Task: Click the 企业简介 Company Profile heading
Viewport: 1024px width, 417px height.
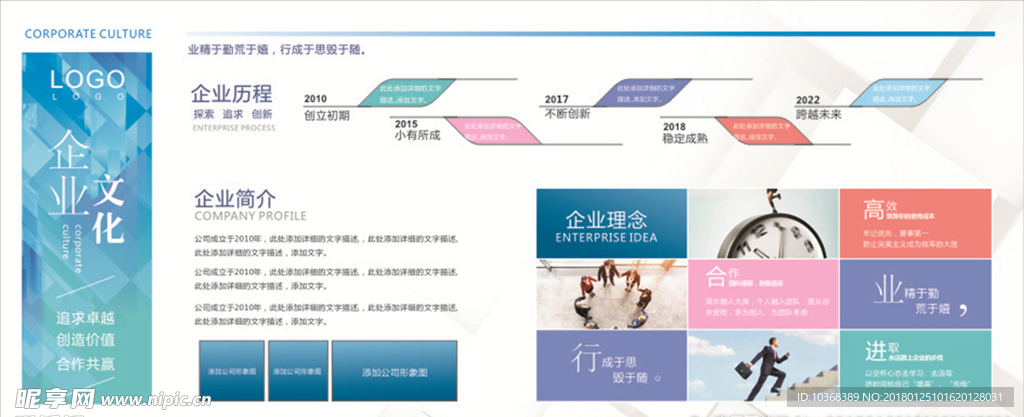Action: pyautogui.click(x=235, y=198)
